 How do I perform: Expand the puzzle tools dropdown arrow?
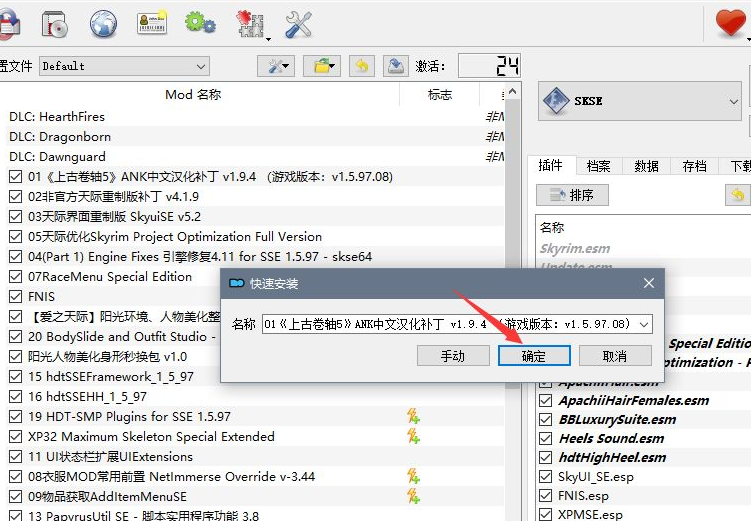(x=268, y=39)
